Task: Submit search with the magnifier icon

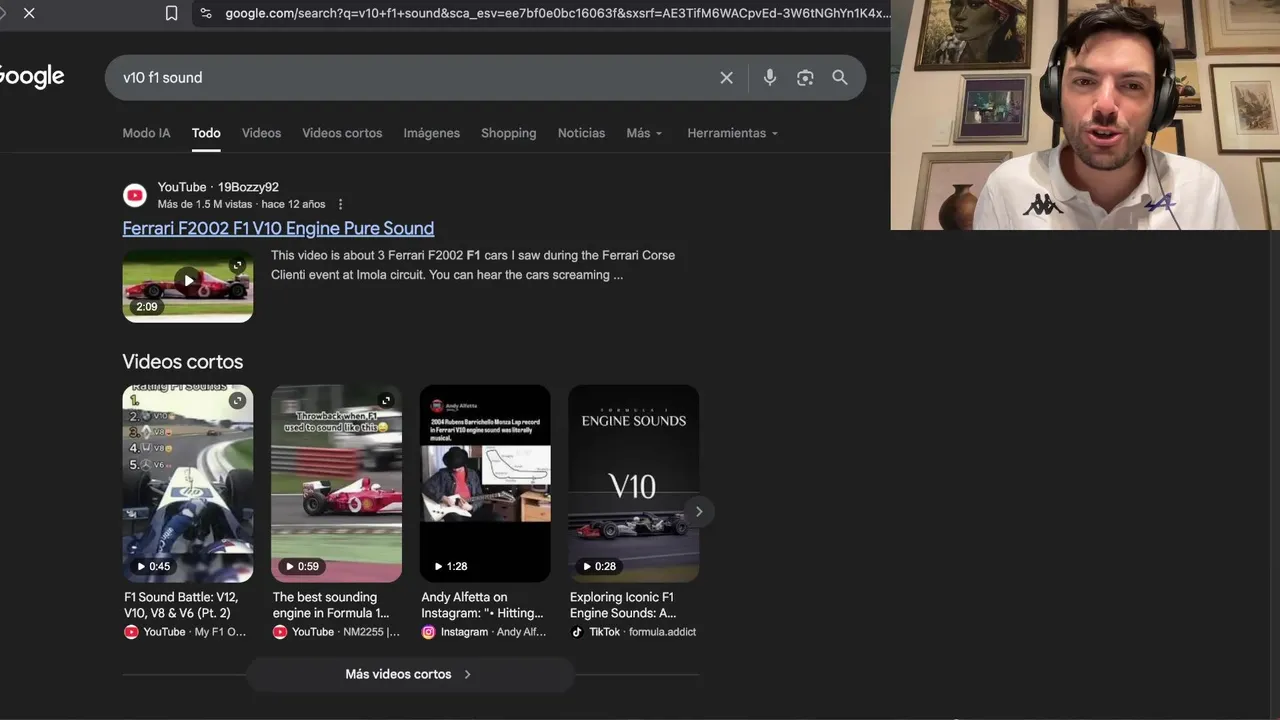Action: (x=840, y=77)
